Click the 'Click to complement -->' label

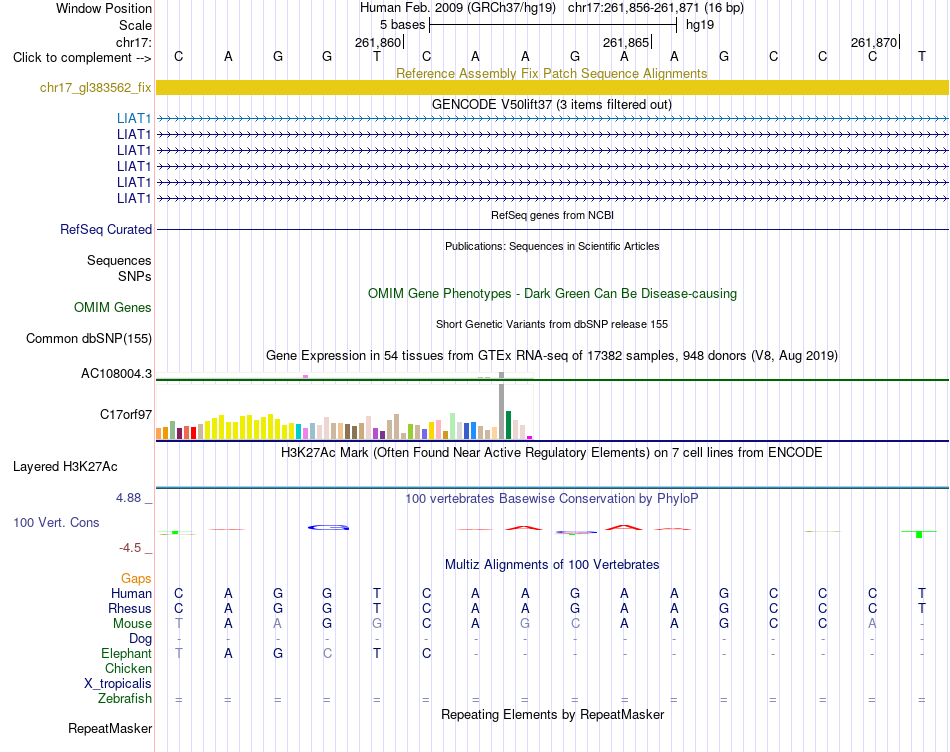click(x=82, y=58)
